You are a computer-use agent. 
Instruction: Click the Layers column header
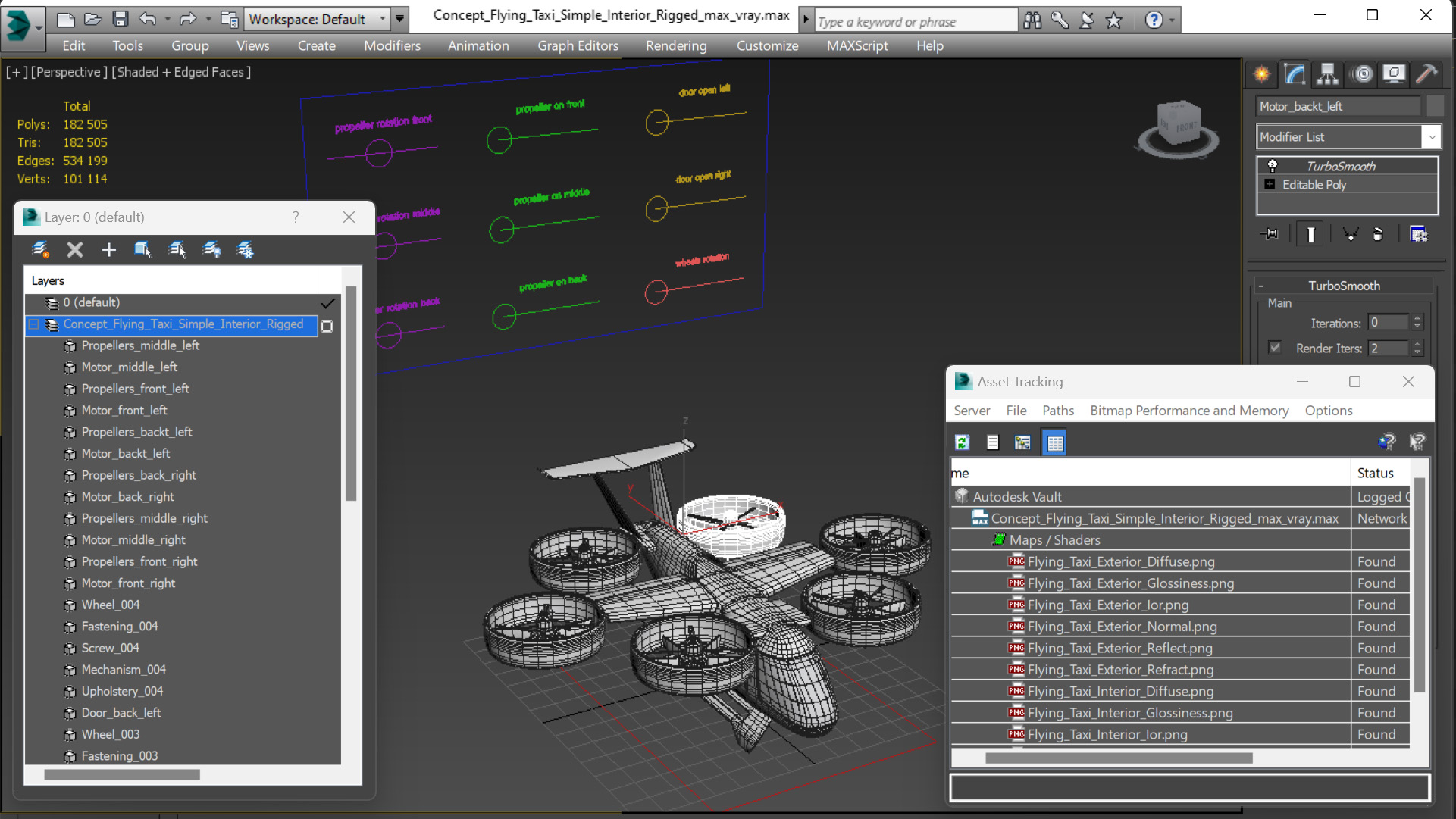171,280
